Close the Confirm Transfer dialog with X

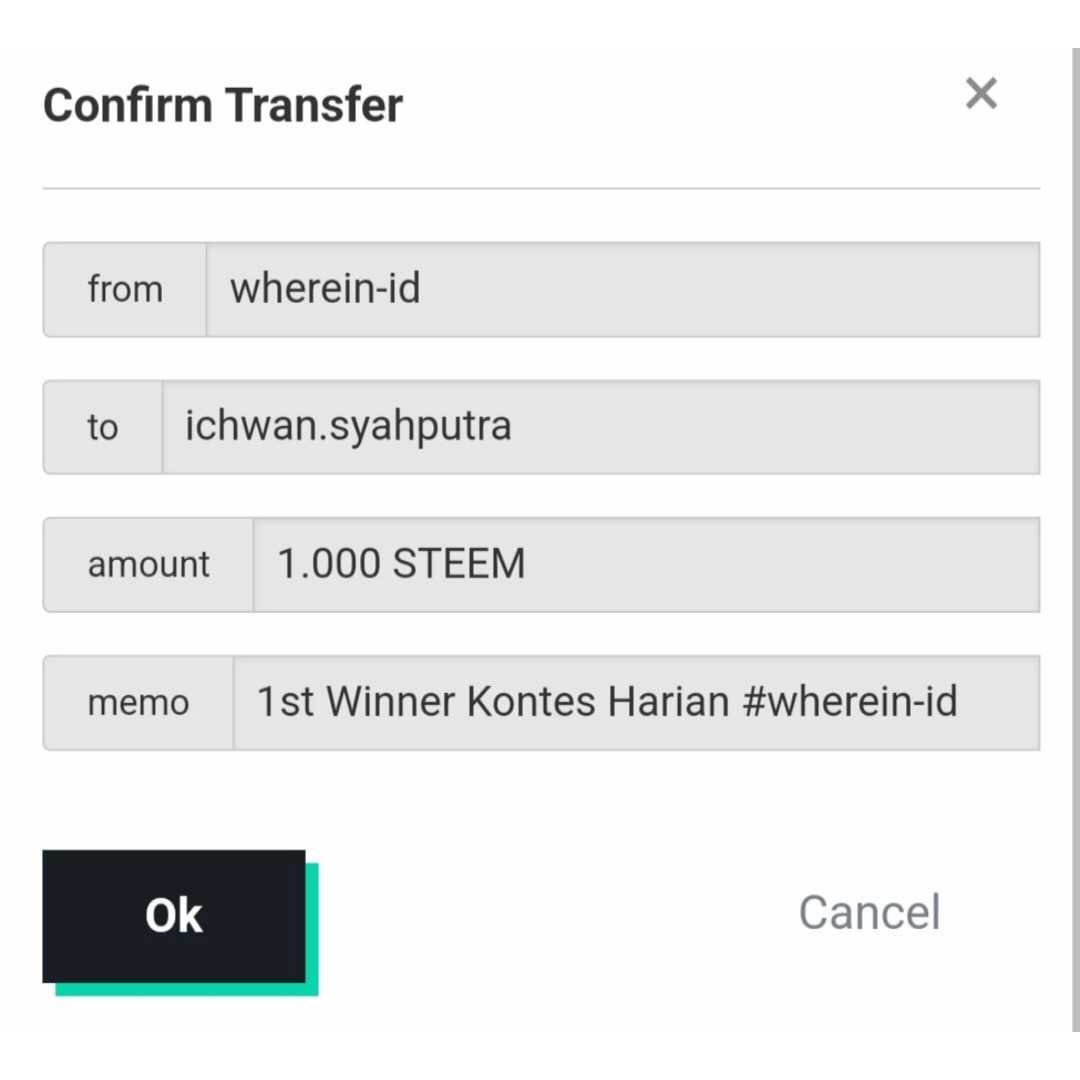[981, 94]
